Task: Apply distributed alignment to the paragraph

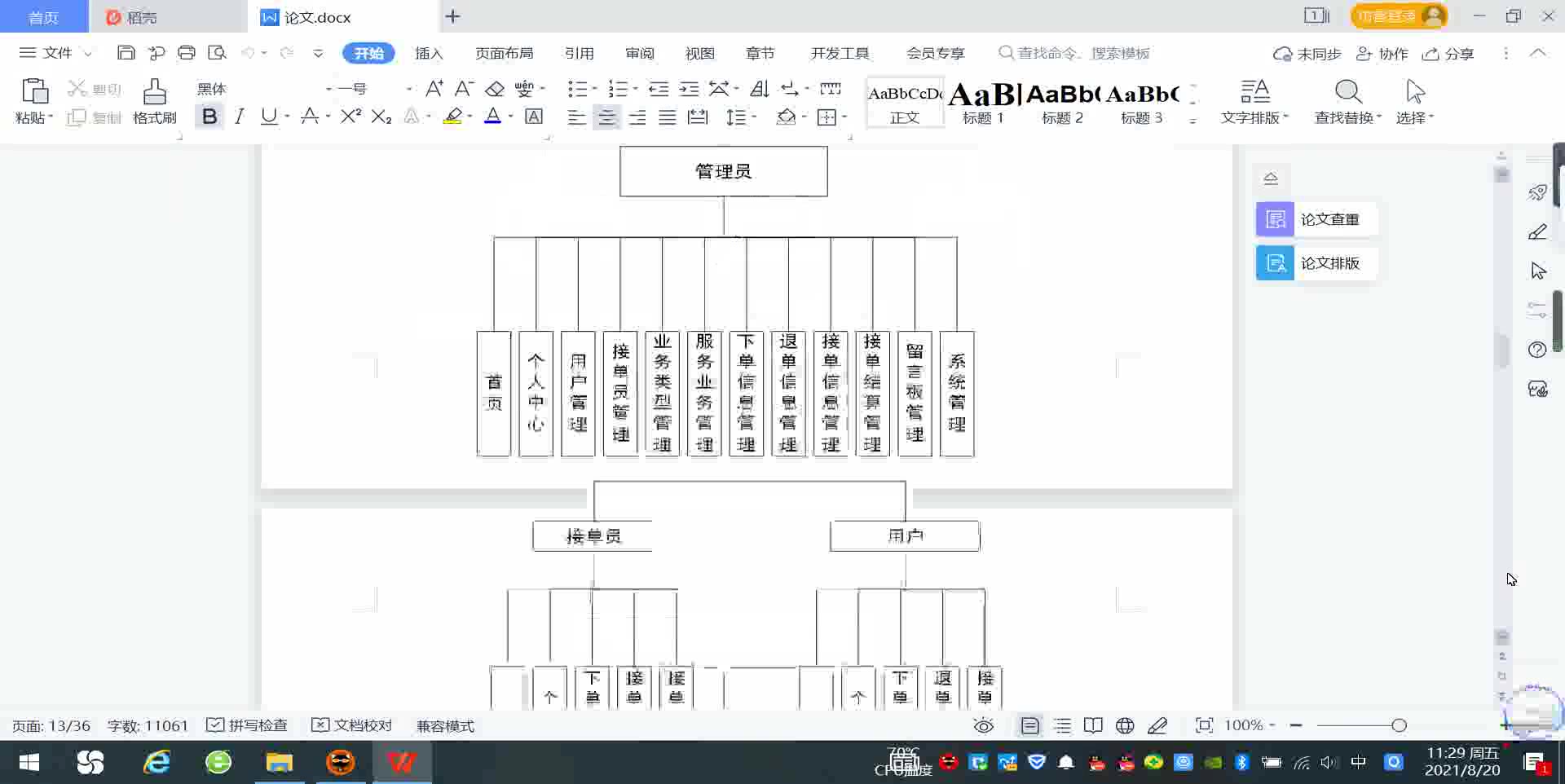Action: click(x=698, y=117)
